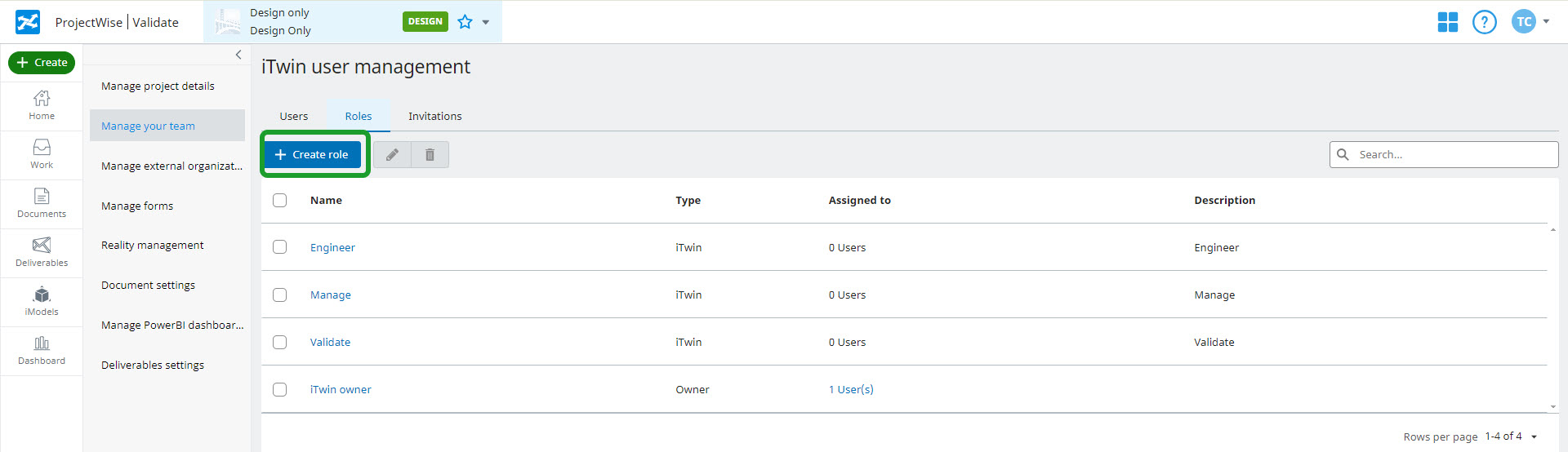Open the Dashboard sidebar icon
Image resolution: width=1568 pixels, height=452 pixels.
pos(42,350)
